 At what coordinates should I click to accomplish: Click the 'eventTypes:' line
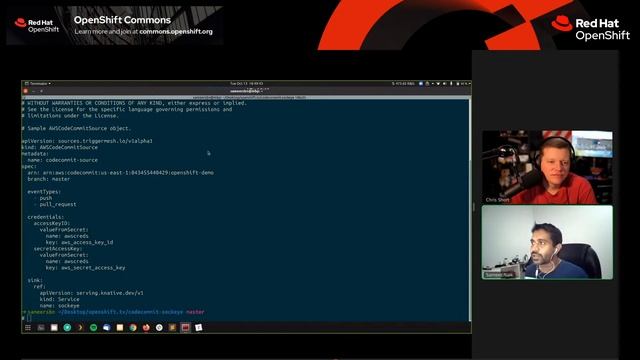44,191
